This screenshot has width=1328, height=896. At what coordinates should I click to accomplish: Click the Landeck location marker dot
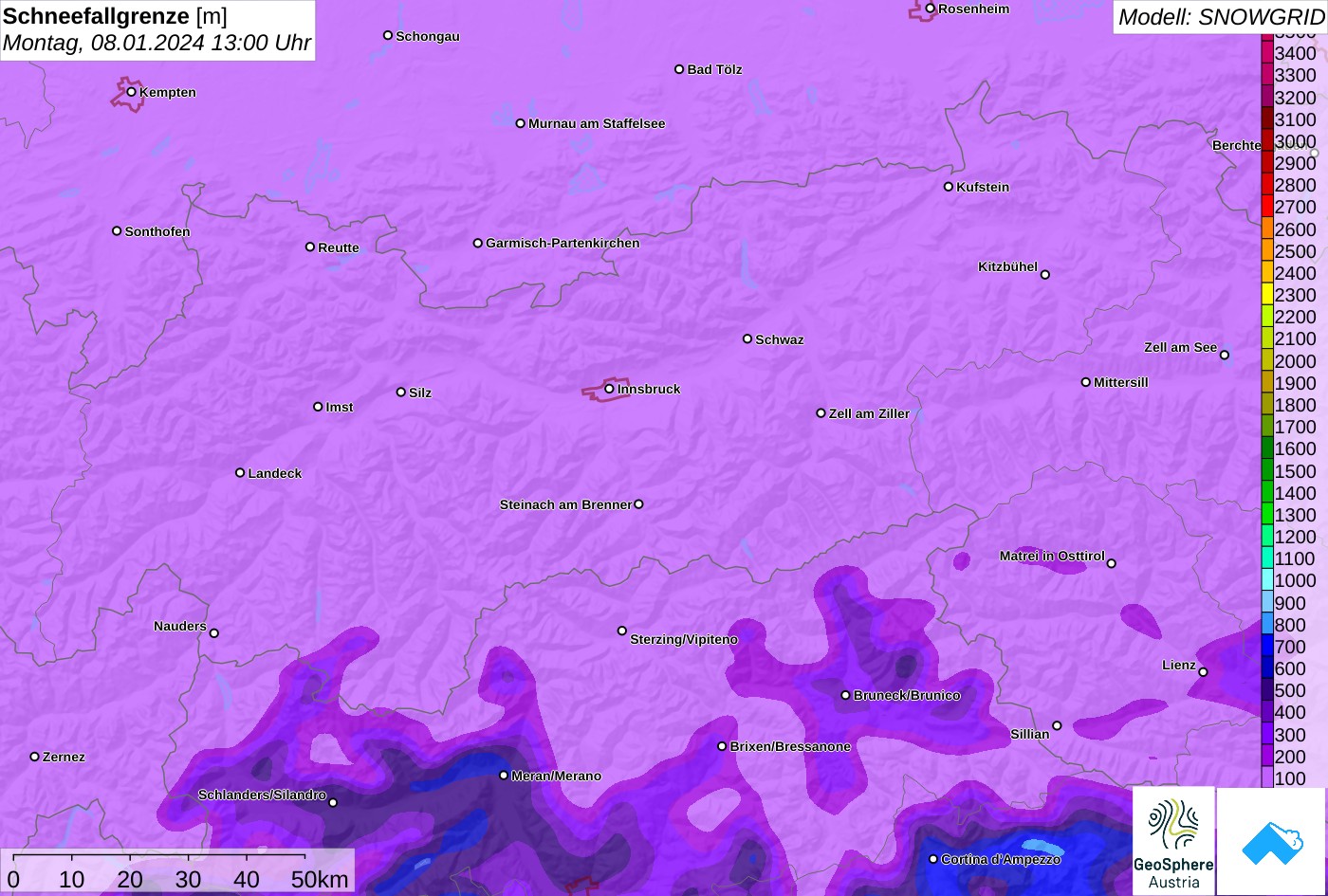coord(240,473)
